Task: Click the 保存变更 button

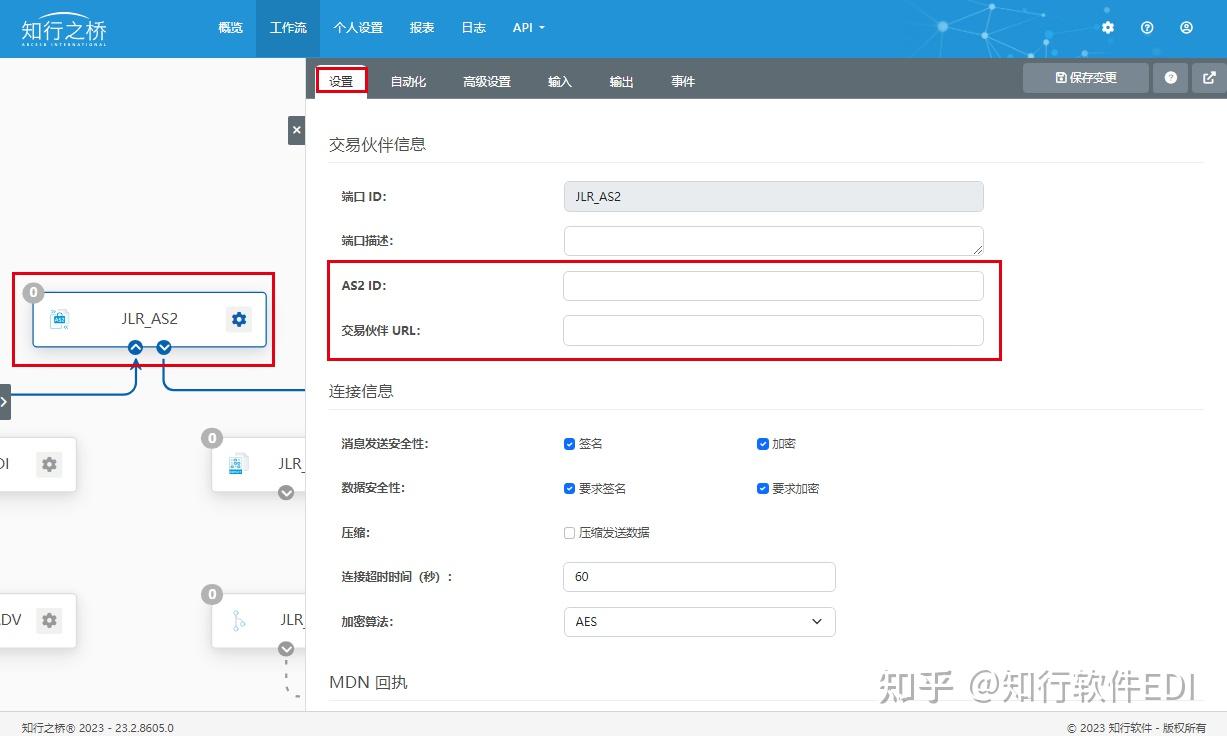Action: tap(1085, 77)
